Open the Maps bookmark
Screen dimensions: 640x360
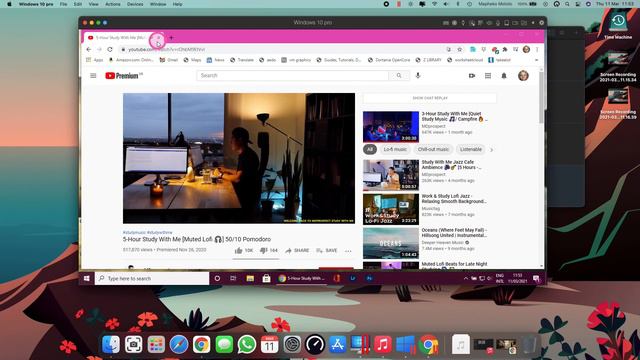(x=192, y=60)
